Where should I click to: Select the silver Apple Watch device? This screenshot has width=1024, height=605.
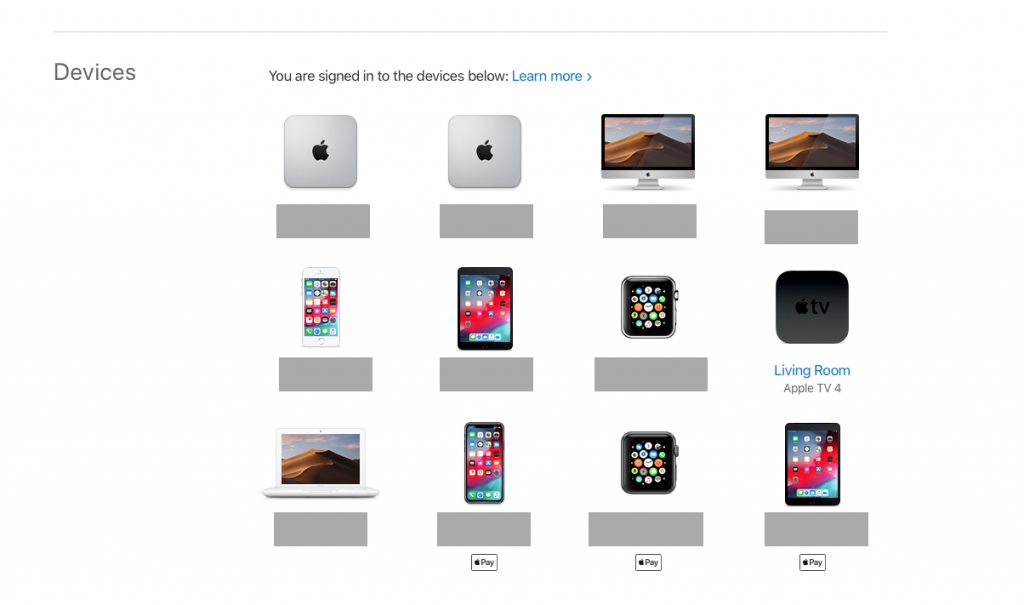649,307
